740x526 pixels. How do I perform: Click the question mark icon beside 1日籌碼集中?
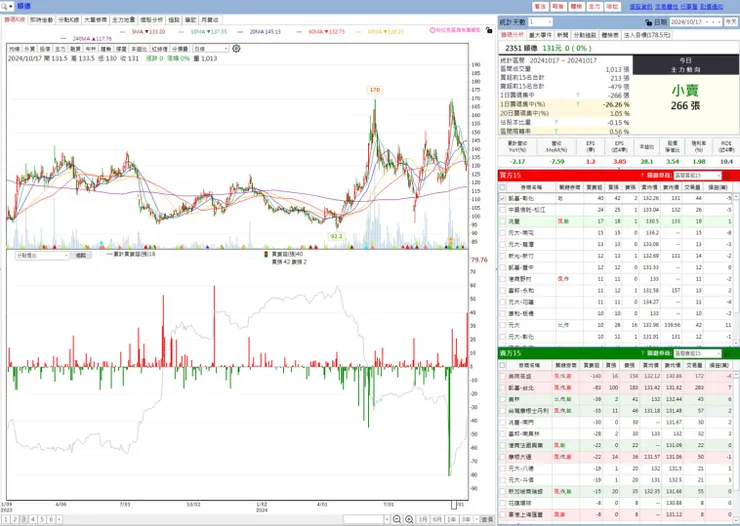(578, 95)
